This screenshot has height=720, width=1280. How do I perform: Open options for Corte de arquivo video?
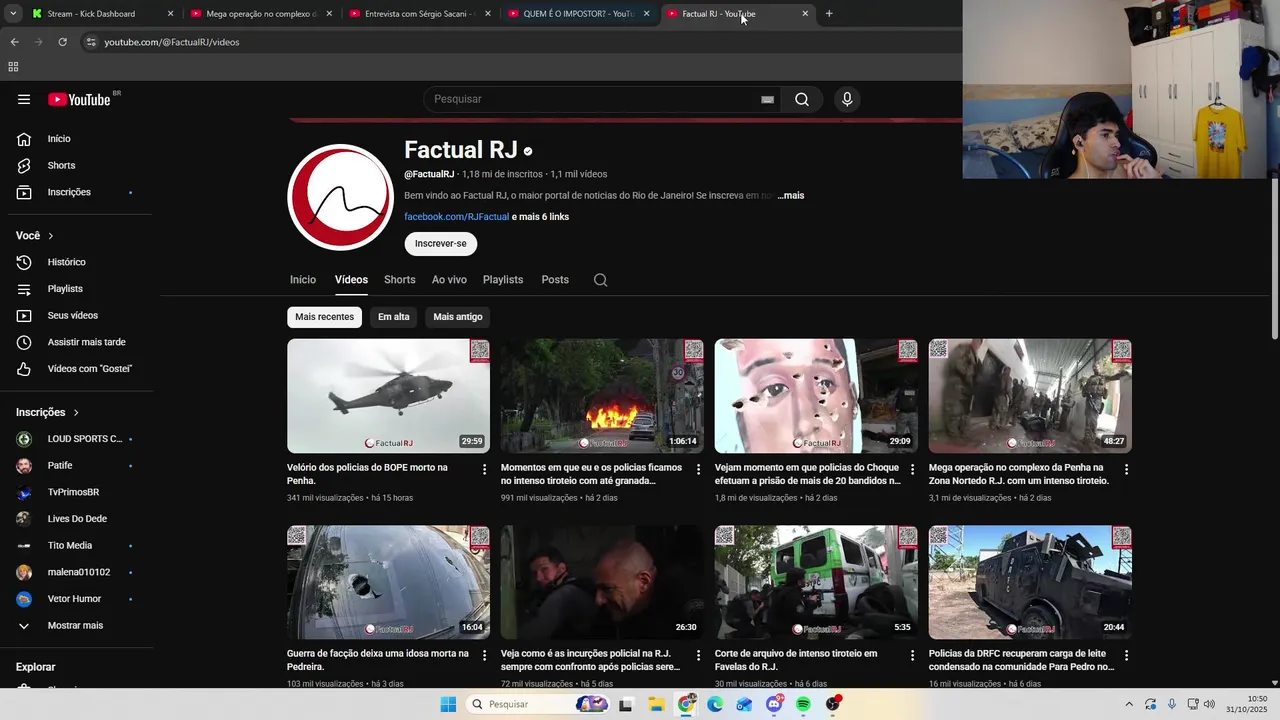pos(912,655)
